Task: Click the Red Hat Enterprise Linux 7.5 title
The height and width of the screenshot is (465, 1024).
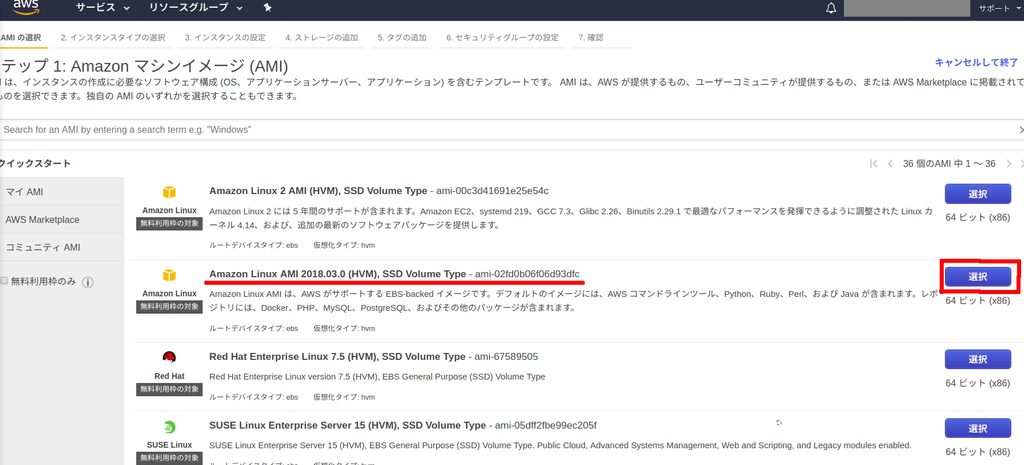Action: click(337, 357)
